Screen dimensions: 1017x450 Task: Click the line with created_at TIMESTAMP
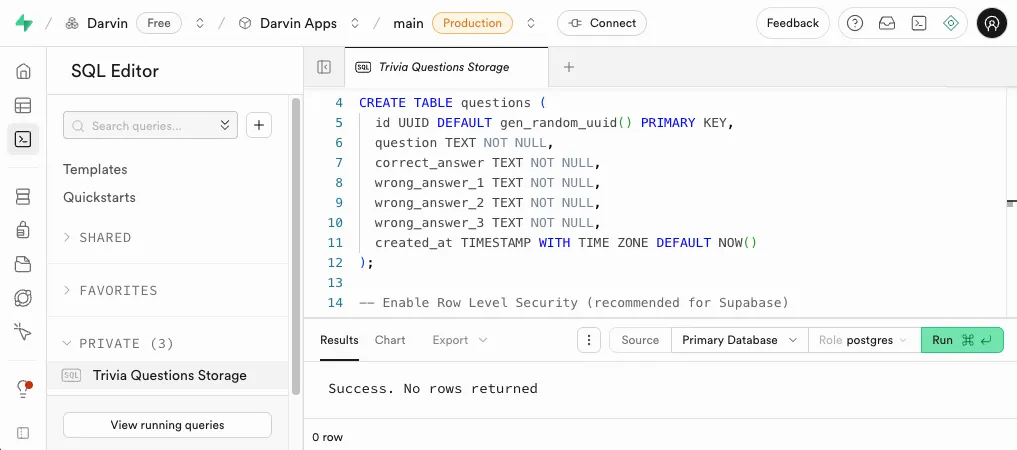click(x=566, y=243)
